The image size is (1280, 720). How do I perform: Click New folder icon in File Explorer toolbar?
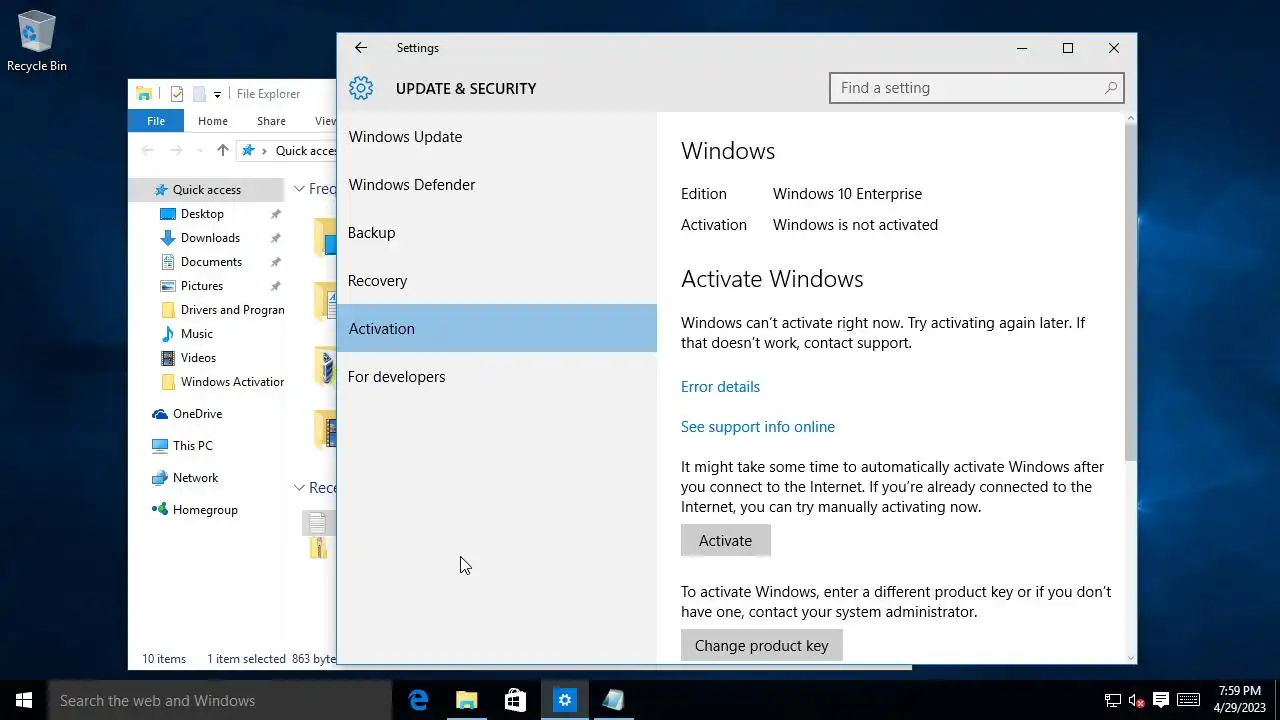click(x=199, y=94)
